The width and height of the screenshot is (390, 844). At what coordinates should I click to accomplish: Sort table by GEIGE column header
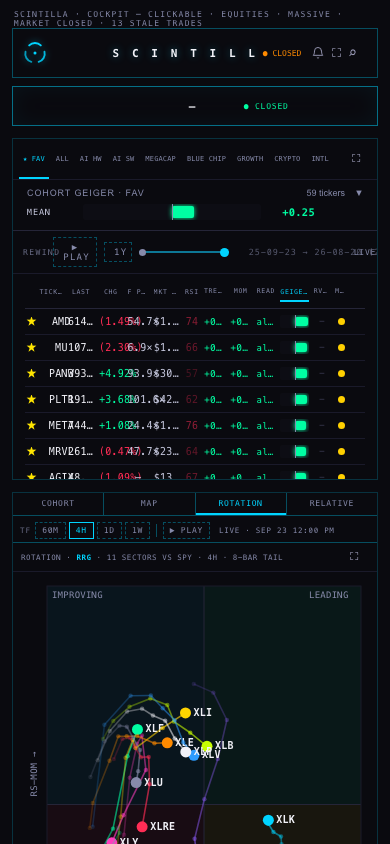294,291
